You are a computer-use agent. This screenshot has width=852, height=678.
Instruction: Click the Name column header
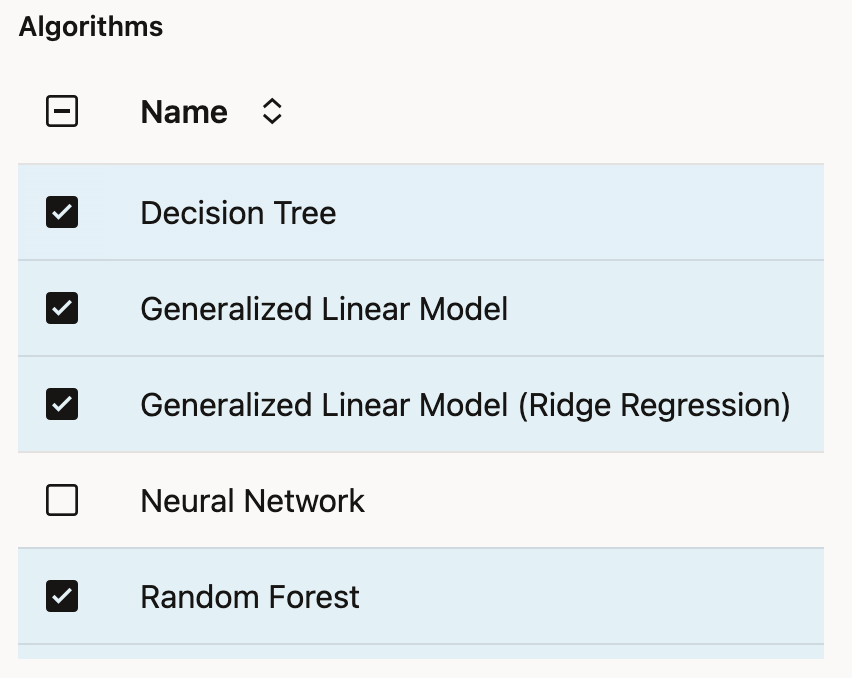click(183, 111)
